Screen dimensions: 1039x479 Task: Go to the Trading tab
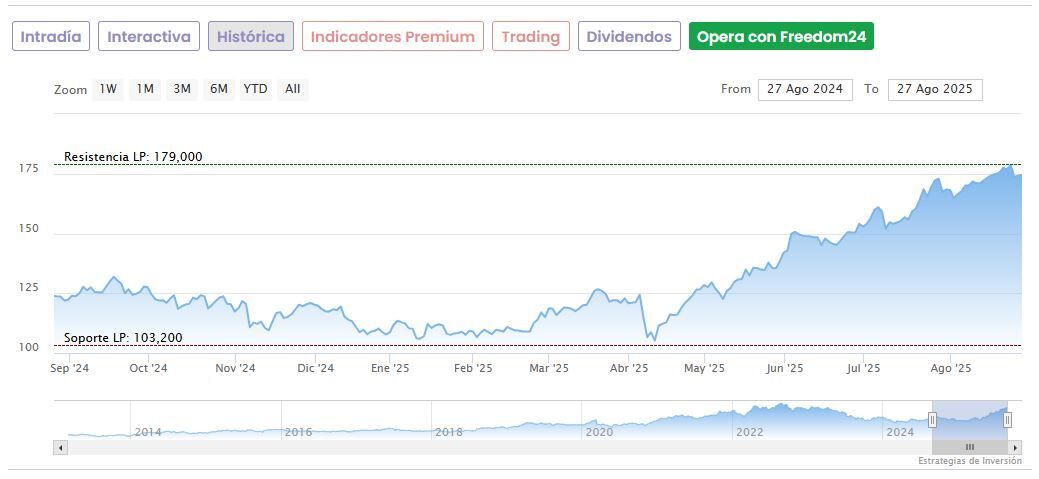(530, 37)
